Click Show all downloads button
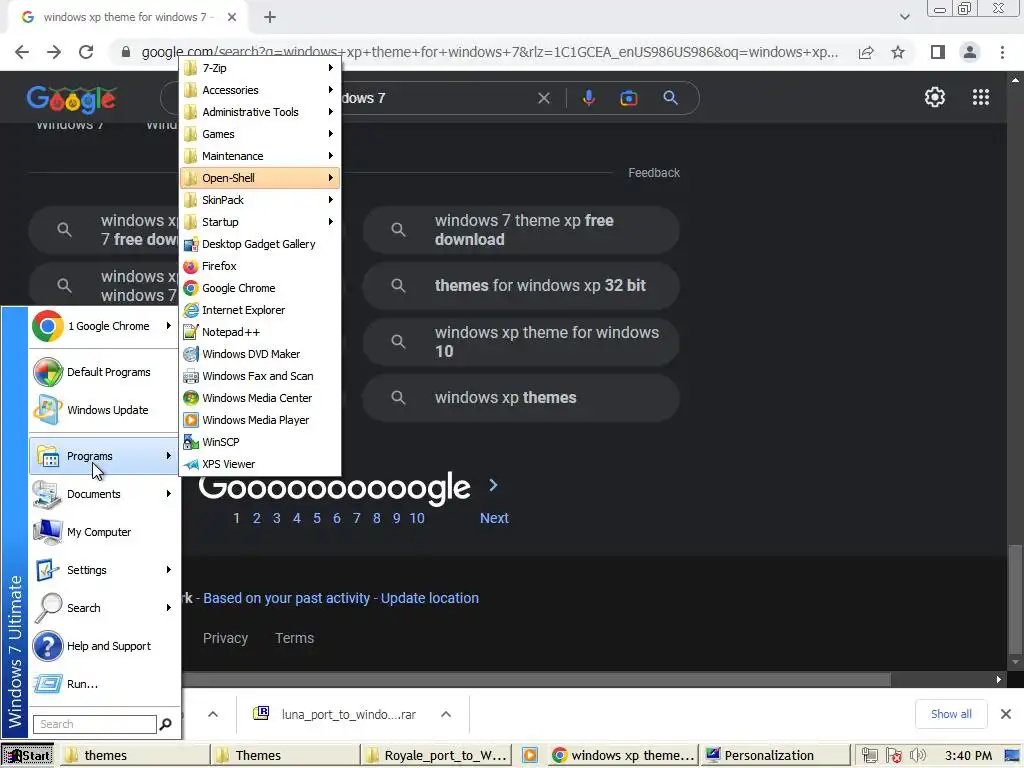The height and width of the screenshot is (768, 1024). [x=951, y=714]
